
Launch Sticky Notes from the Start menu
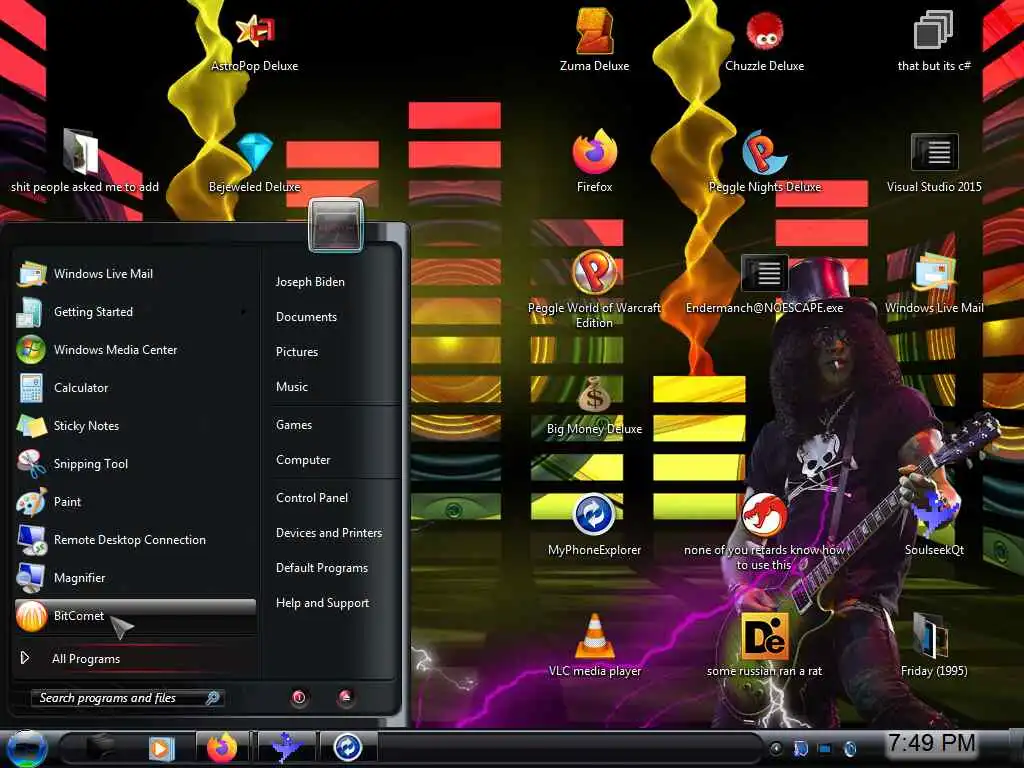click(135, 426)
